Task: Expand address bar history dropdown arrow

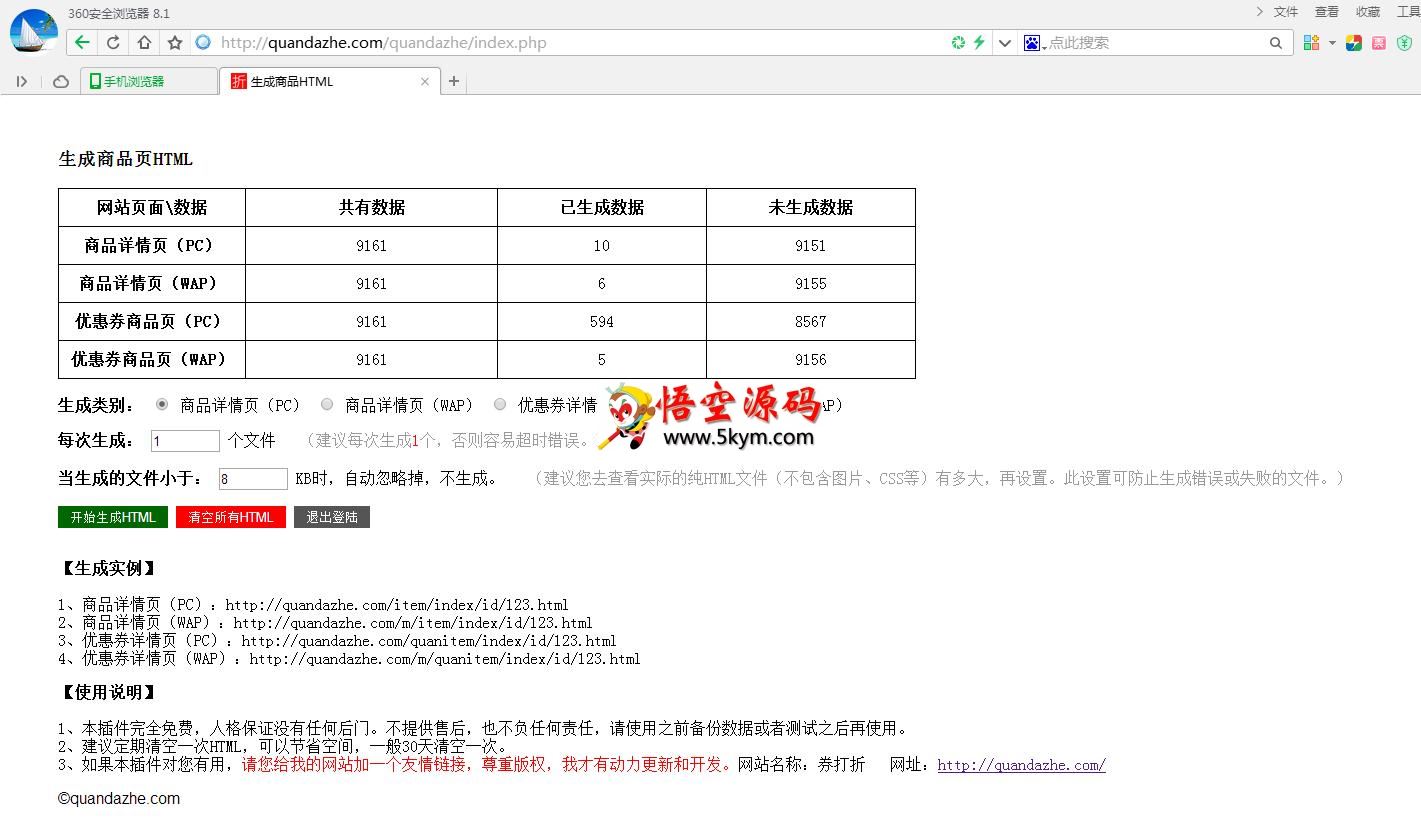Action: pos(1005,43)
